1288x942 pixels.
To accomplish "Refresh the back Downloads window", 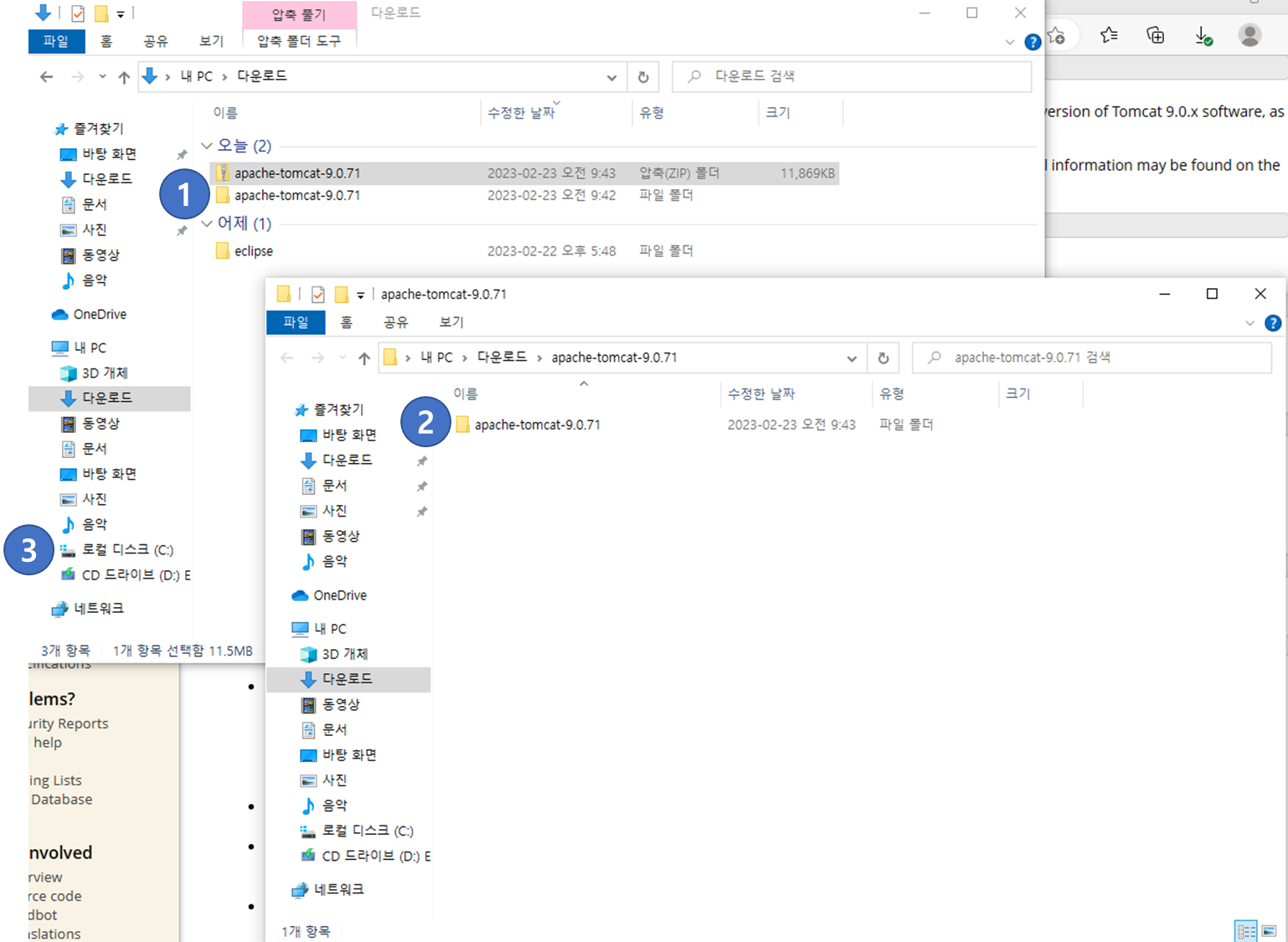I will point(643,77).
